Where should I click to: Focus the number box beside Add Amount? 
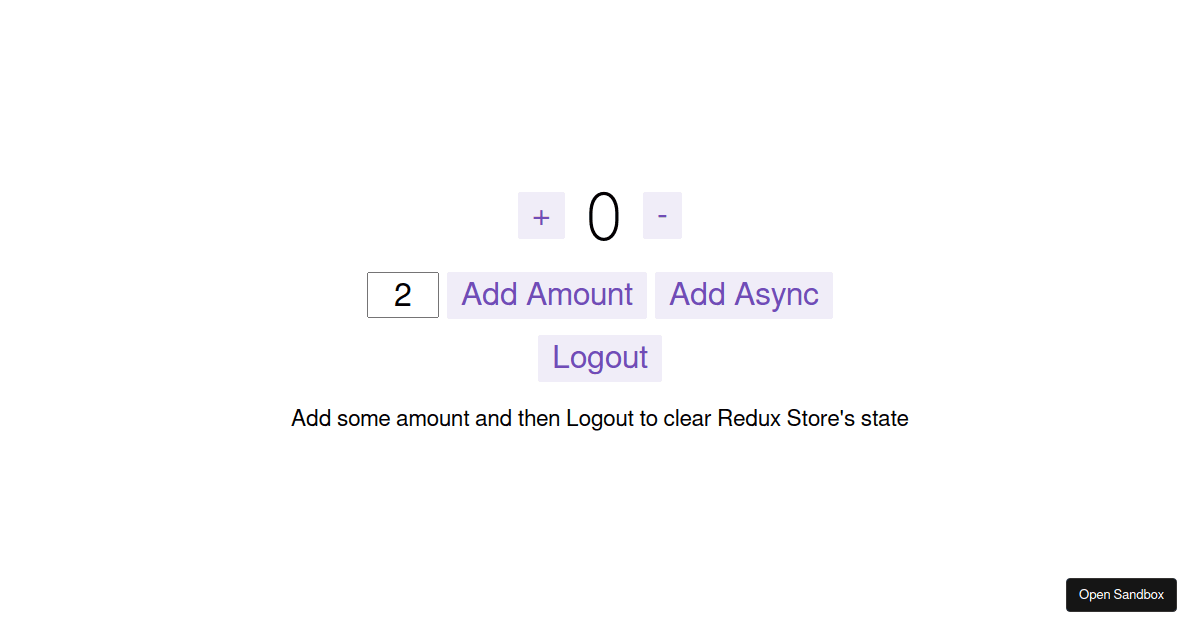tap(403, 295)
